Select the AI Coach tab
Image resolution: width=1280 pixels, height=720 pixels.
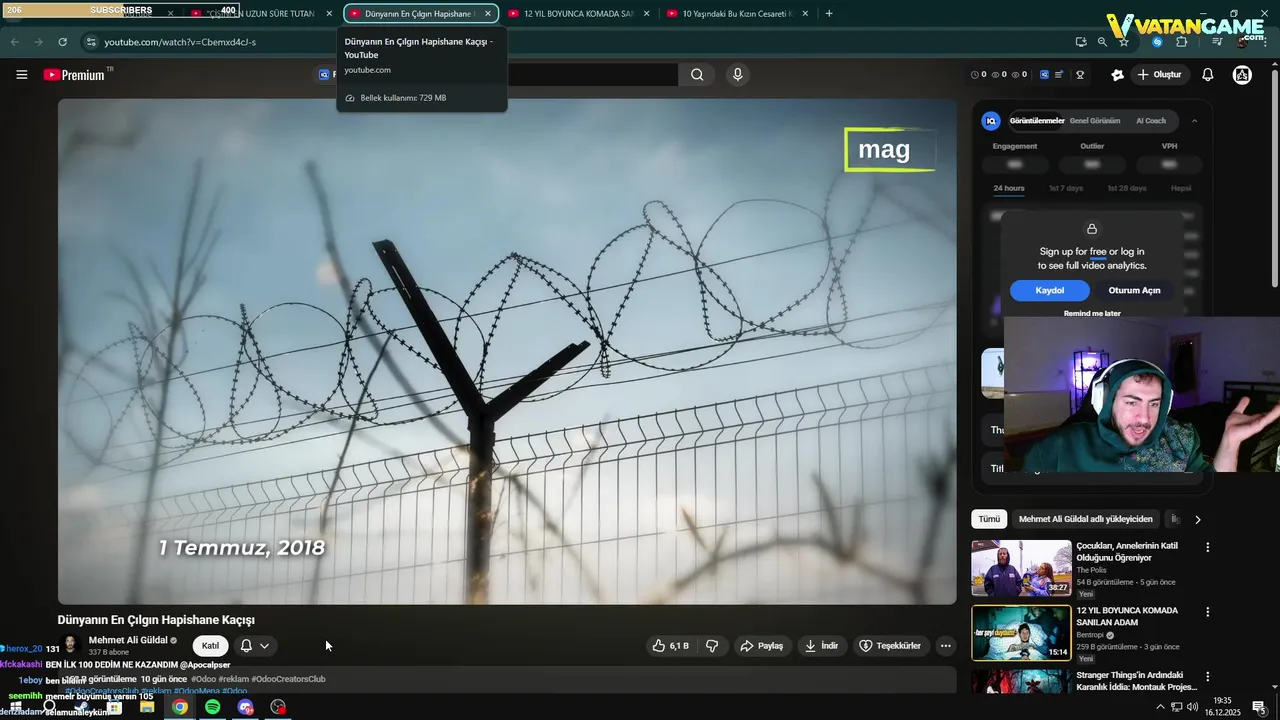point(1151,121)
